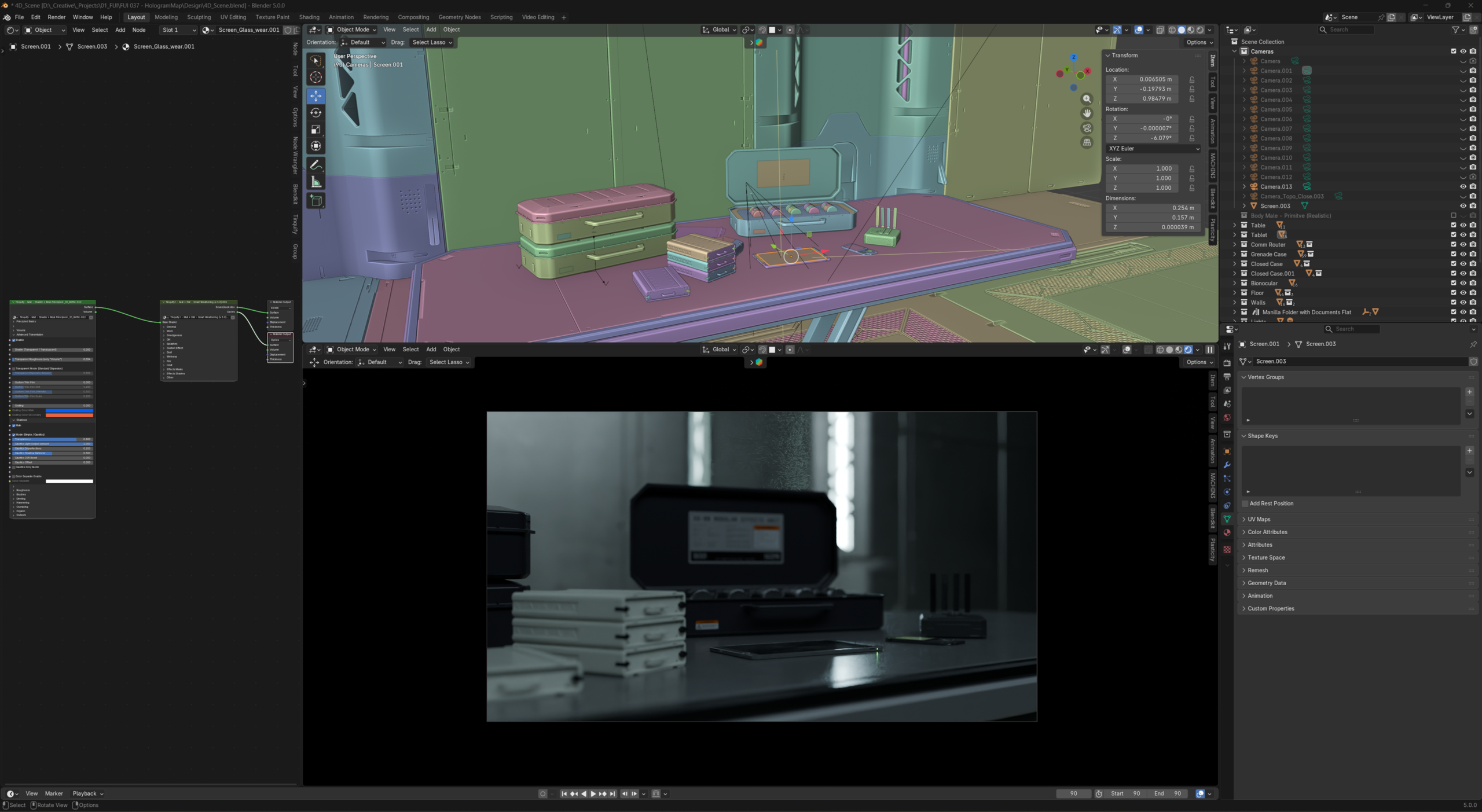Select the Add Cube tool
1482x812 pixels.
(316, 201)
